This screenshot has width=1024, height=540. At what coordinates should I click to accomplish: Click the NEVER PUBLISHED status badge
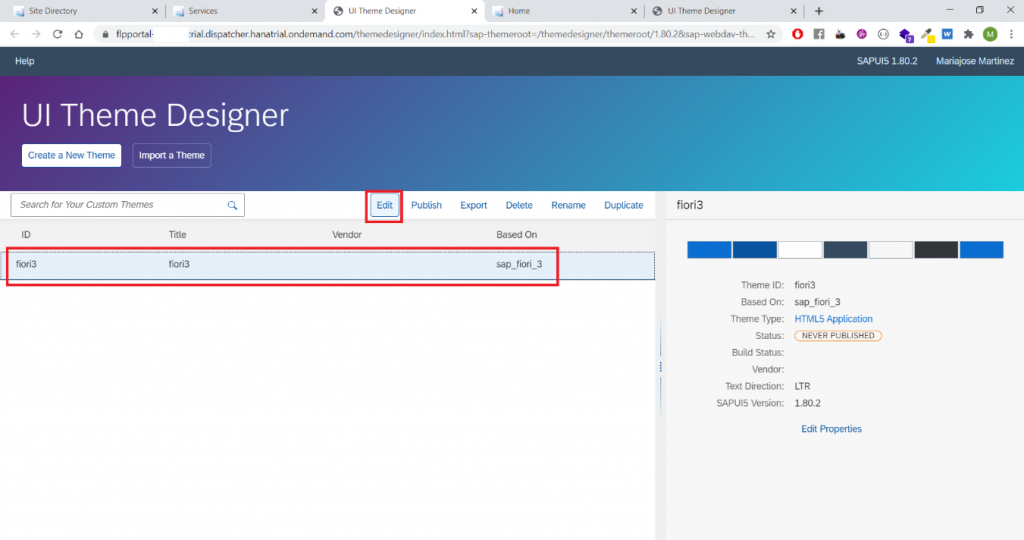coord(838,336)
